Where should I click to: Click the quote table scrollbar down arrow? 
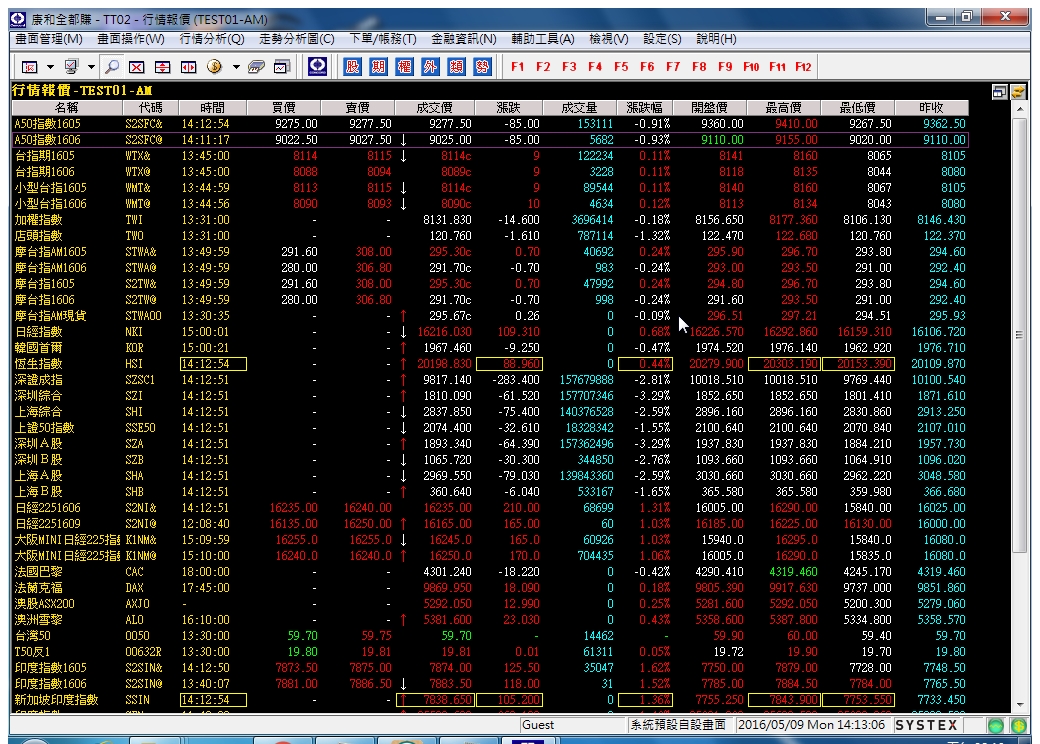tap(1020, 706)
